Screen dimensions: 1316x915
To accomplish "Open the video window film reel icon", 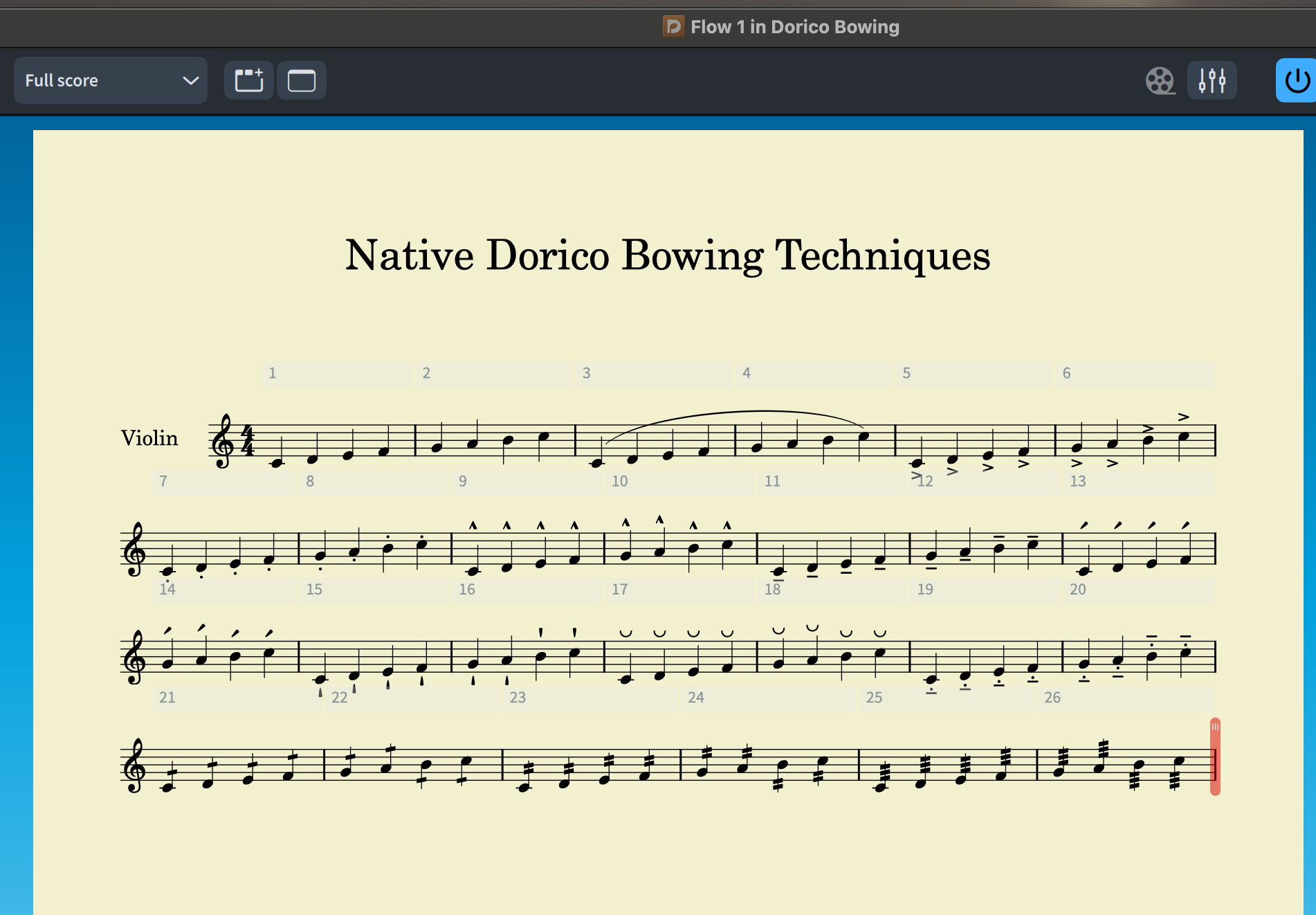I will tap(1160, 81).
